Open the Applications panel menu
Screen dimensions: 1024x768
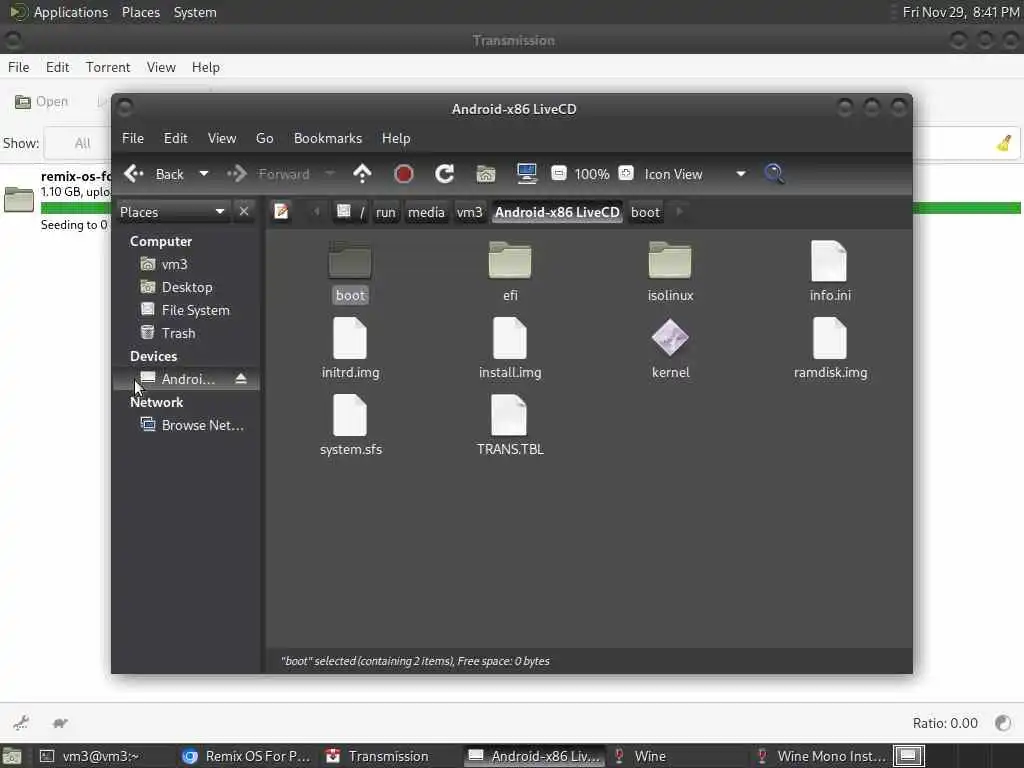58,12
